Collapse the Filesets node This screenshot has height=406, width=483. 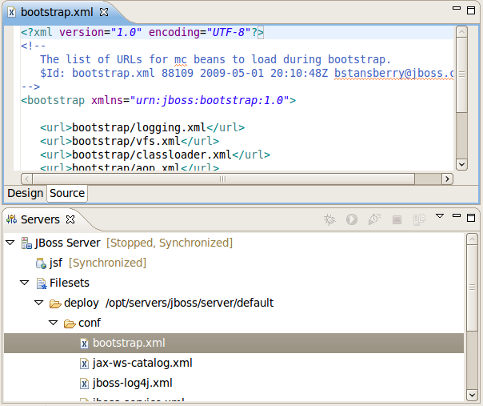point(25,283)
